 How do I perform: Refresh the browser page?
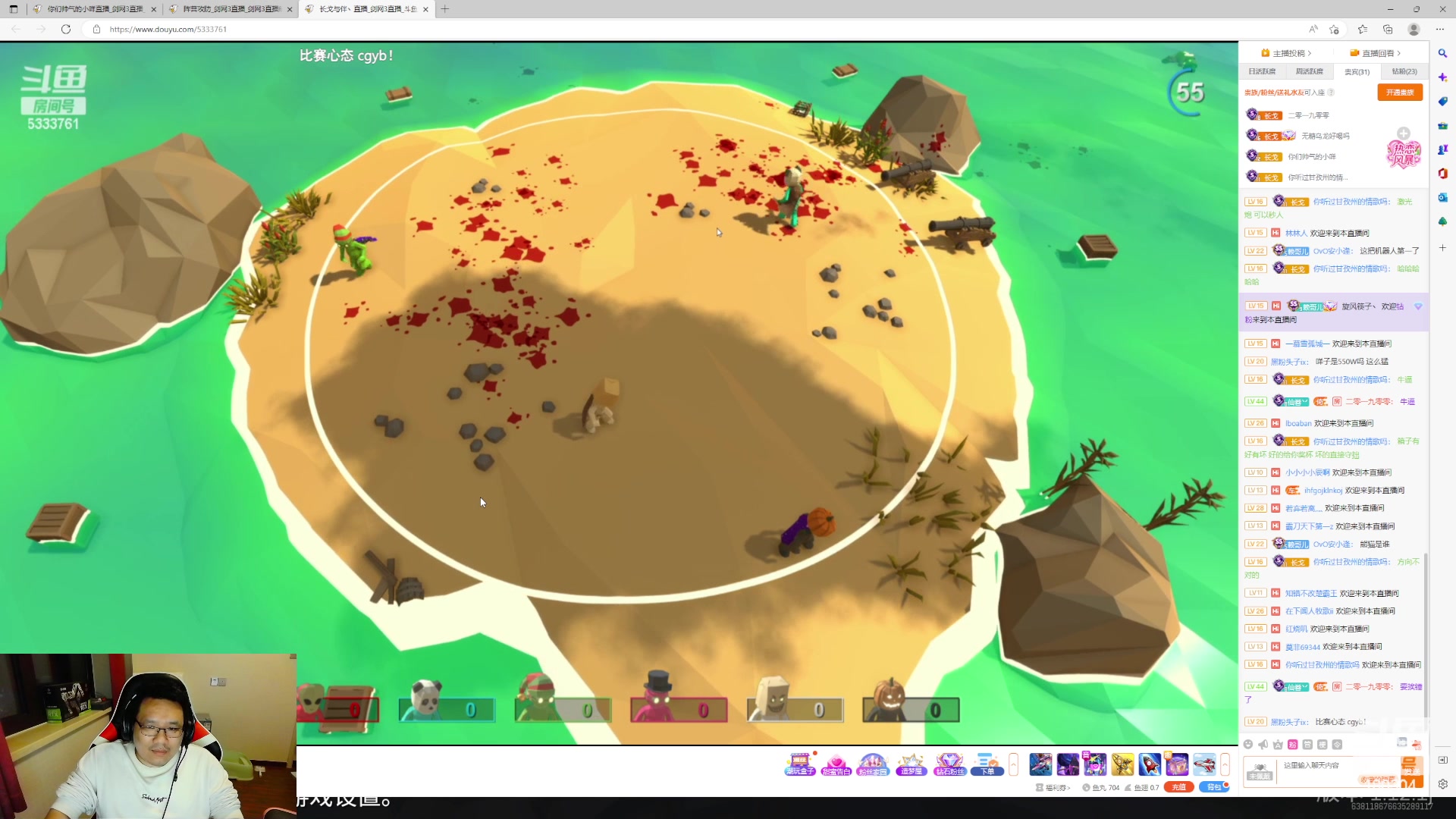(66, 30)
